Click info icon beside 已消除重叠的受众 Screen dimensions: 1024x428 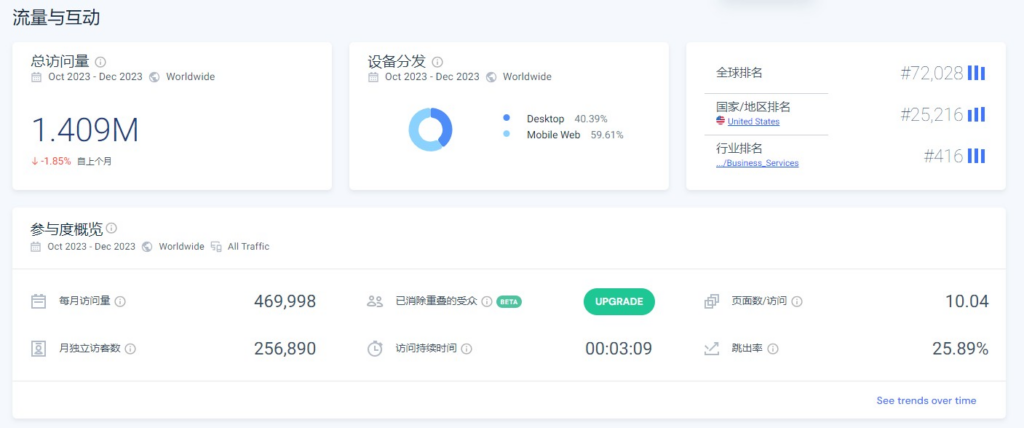point(487,302)
